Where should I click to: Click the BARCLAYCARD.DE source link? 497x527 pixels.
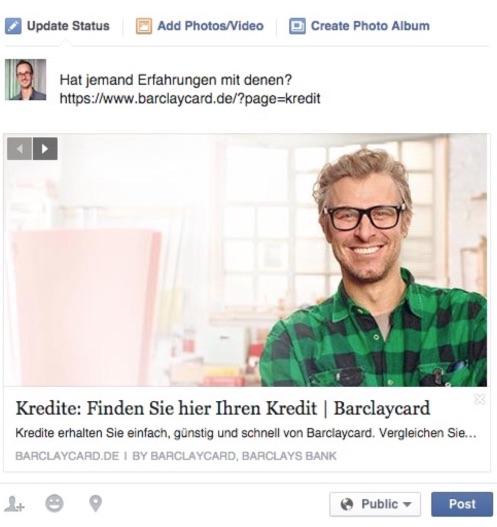[x=67, y=456]
